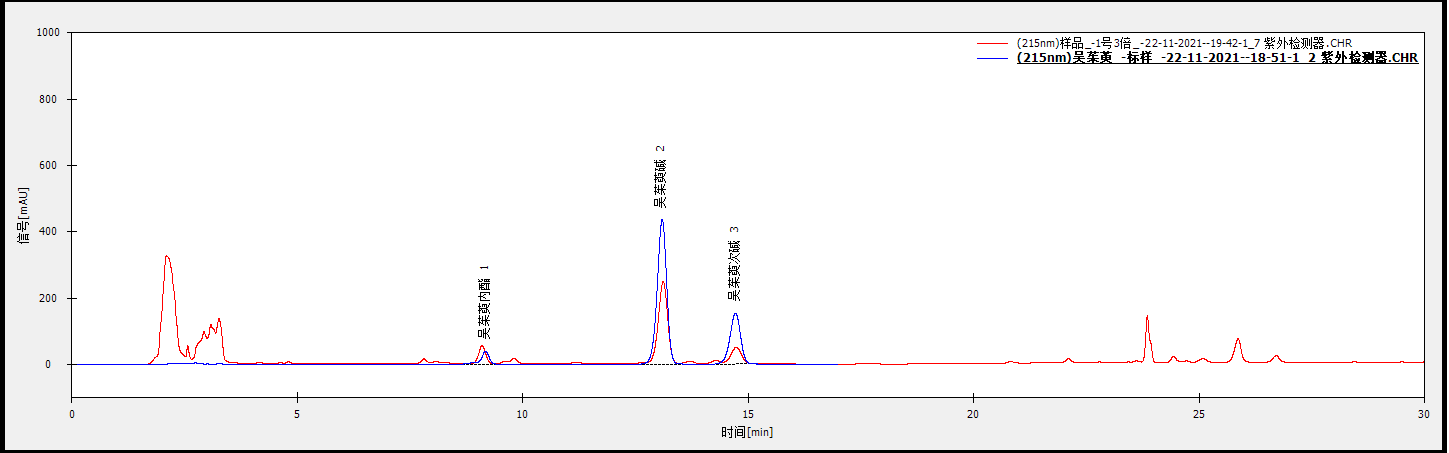The image size is (1449, 453).
Task: Click the 1000 tick on the y-axis
Action: 46,33
